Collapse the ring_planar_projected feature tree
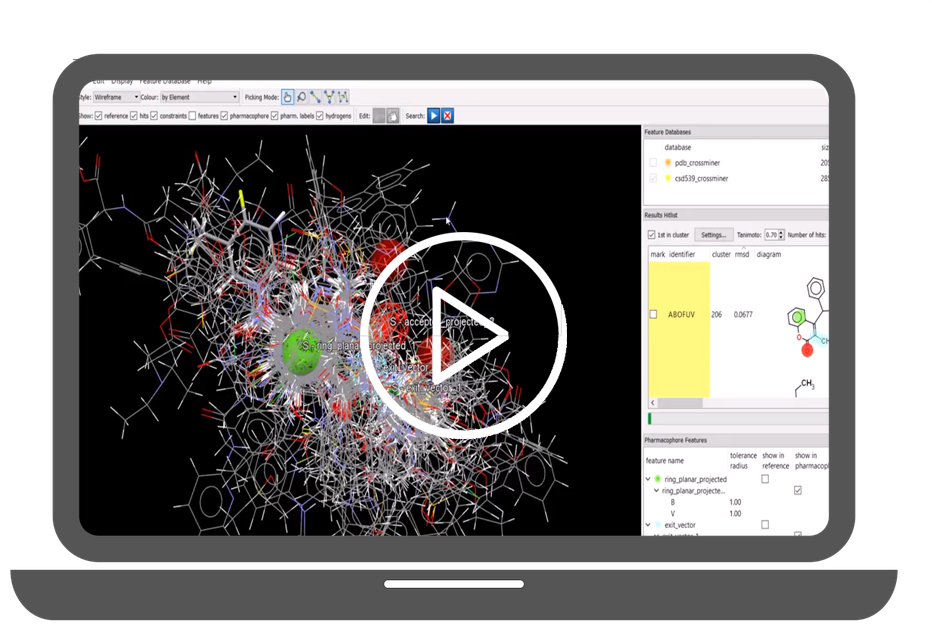This screenshot has height=641, width=932. click(648, 479)
